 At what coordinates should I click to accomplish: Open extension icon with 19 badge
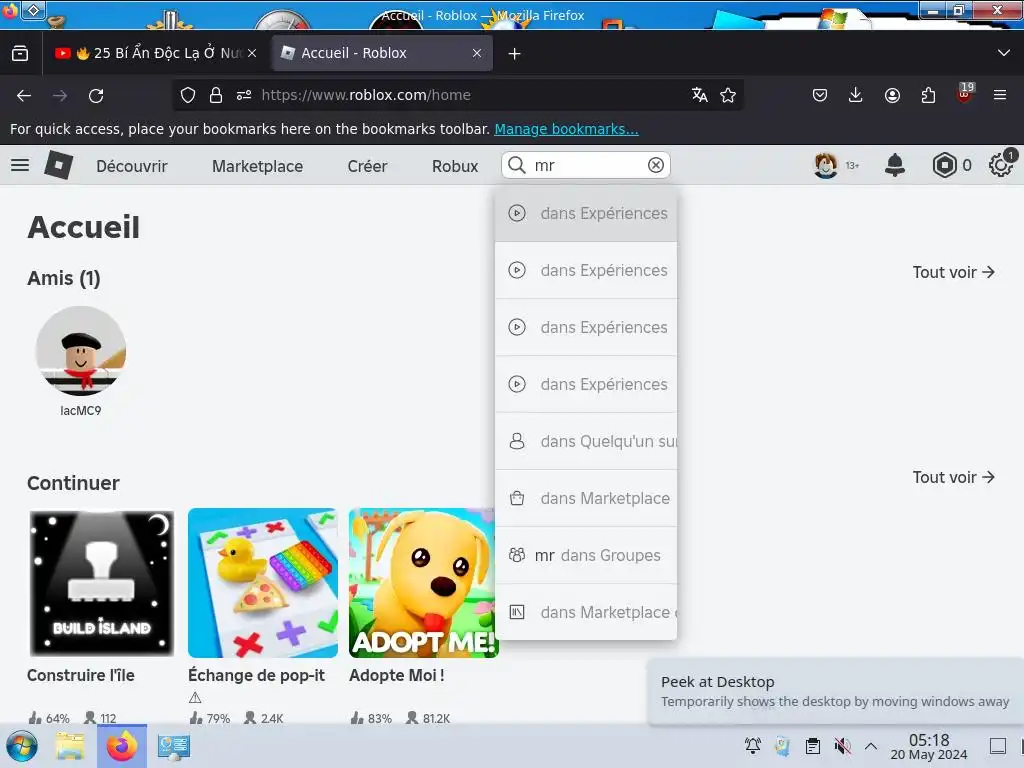[965, 93]
